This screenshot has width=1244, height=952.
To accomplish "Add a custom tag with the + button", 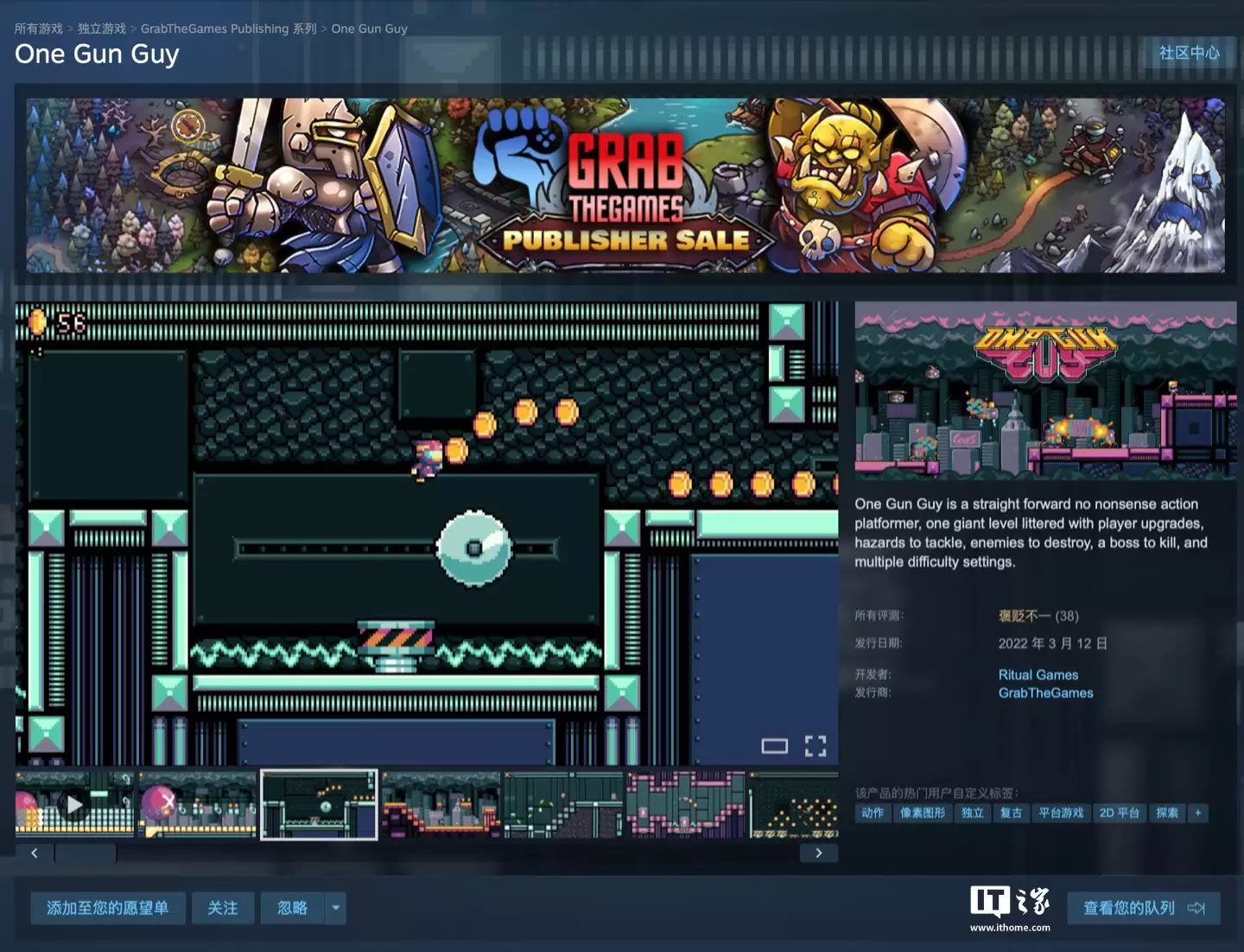I will pos(1198,813).
